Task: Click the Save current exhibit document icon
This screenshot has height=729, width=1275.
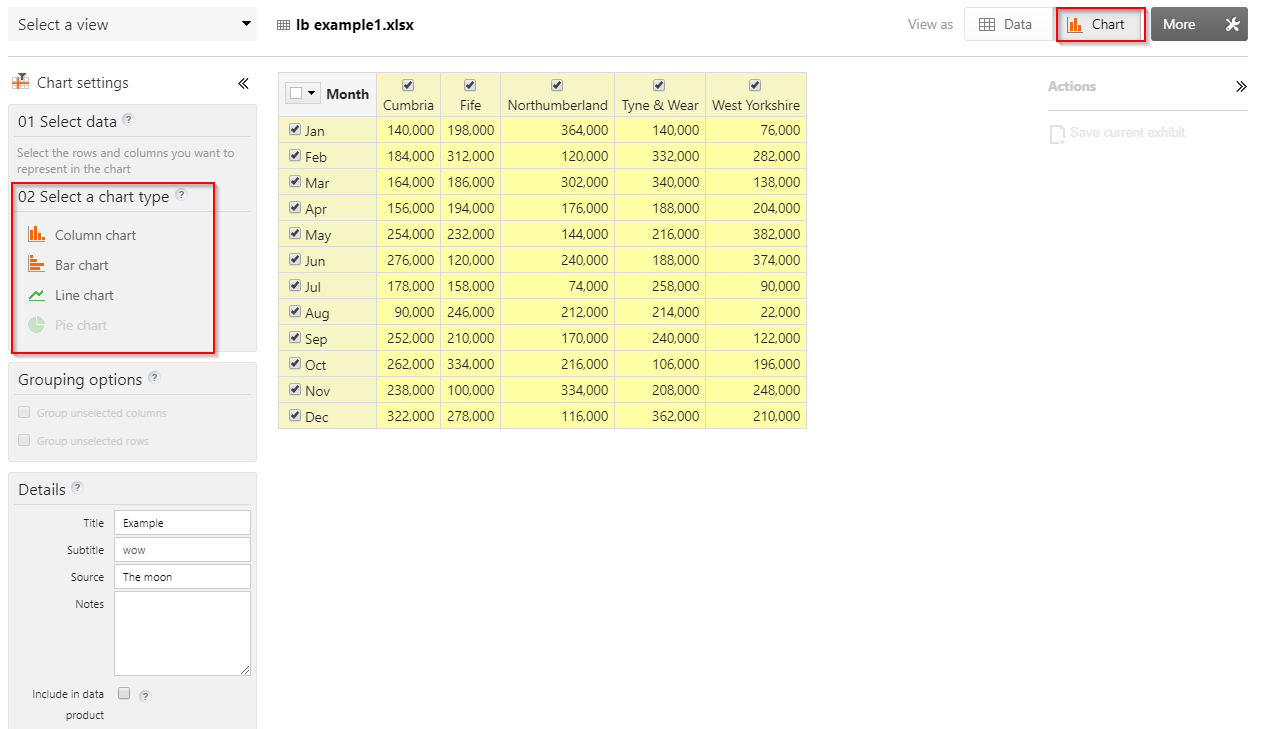Action: coord(1058,133)
